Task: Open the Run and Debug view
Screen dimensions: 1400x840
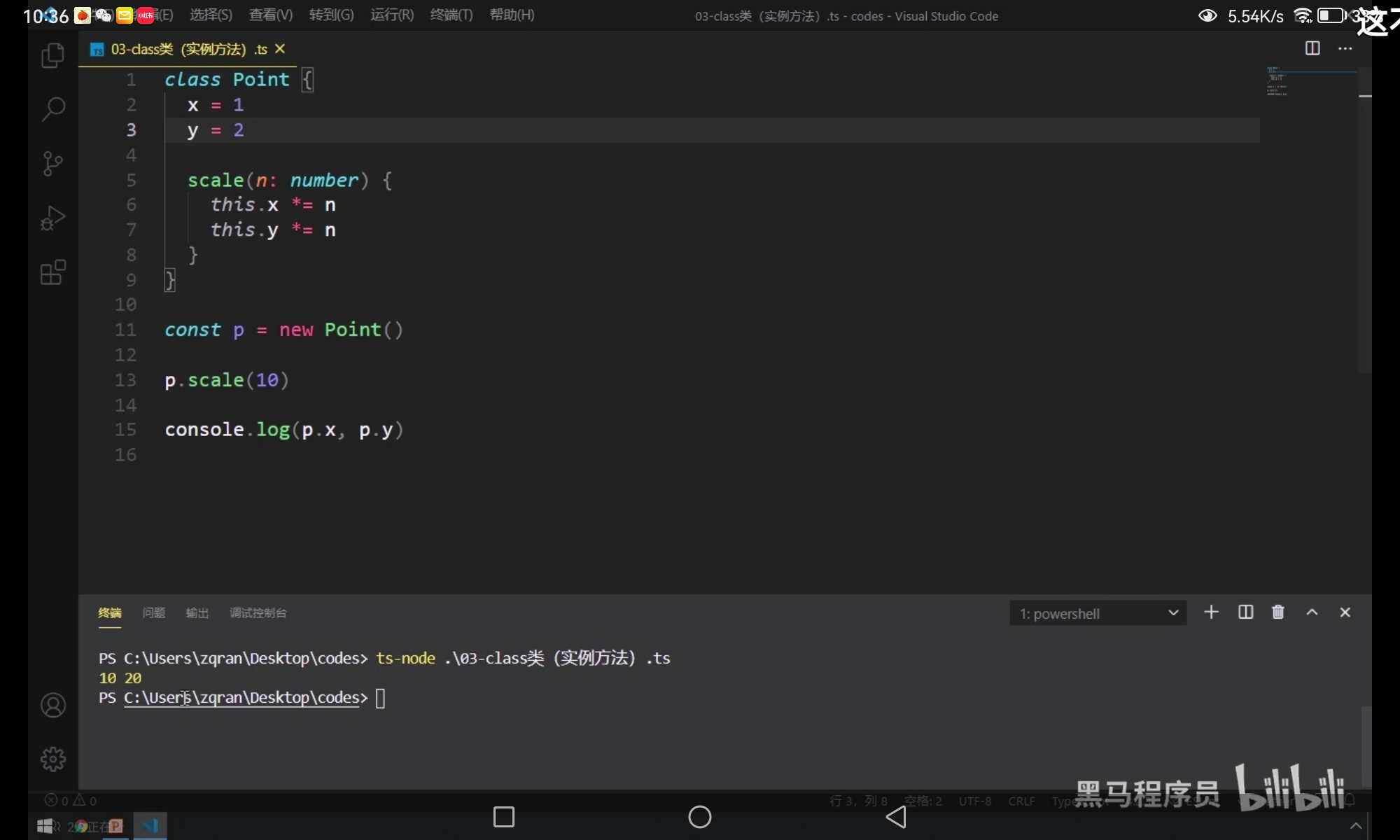Action: tap(52, 218)
